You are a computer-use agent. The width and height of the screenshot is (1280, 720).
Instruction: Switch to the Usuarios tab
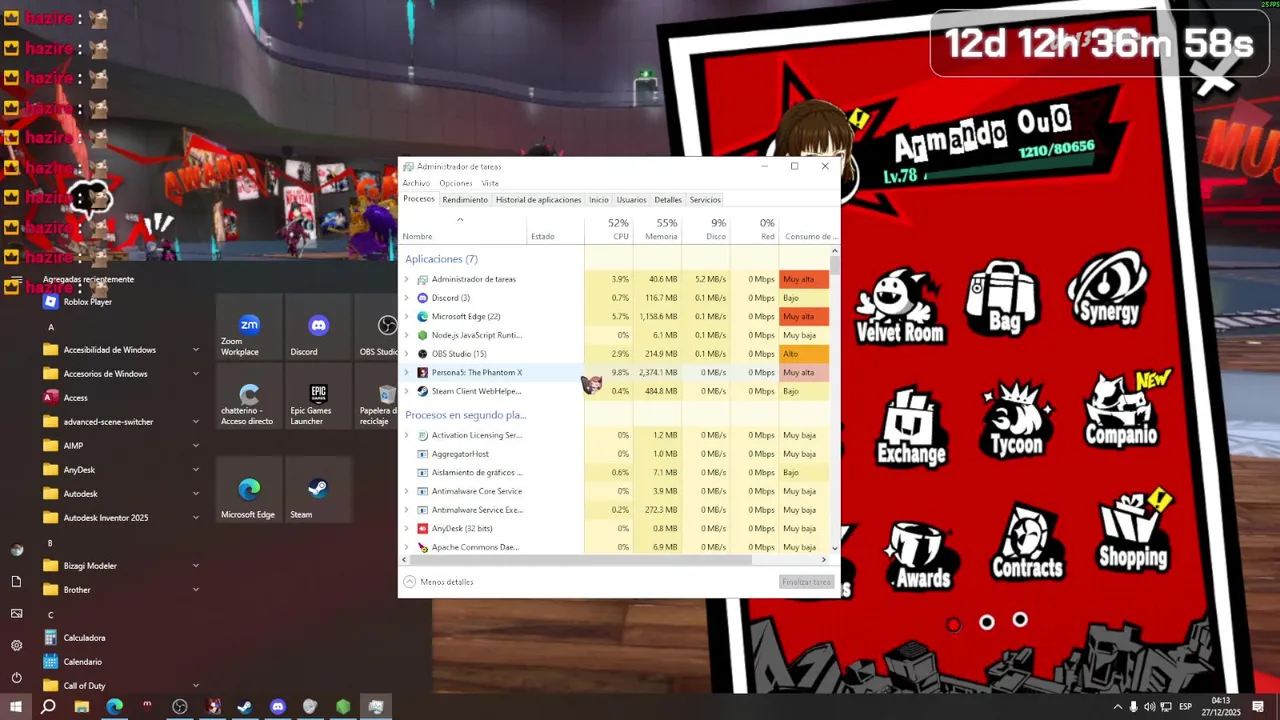click(631, 200)
